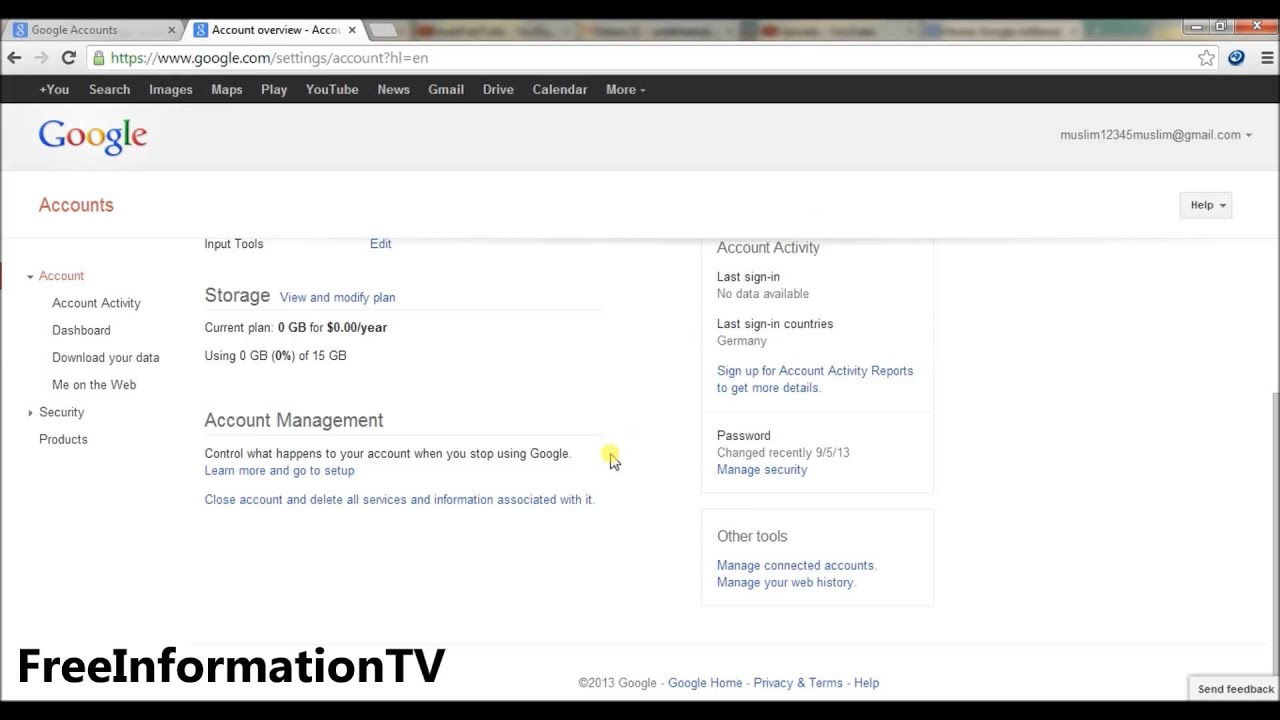Click the Send feedback button
The image size is (1280, 720).
point(1236,689)
